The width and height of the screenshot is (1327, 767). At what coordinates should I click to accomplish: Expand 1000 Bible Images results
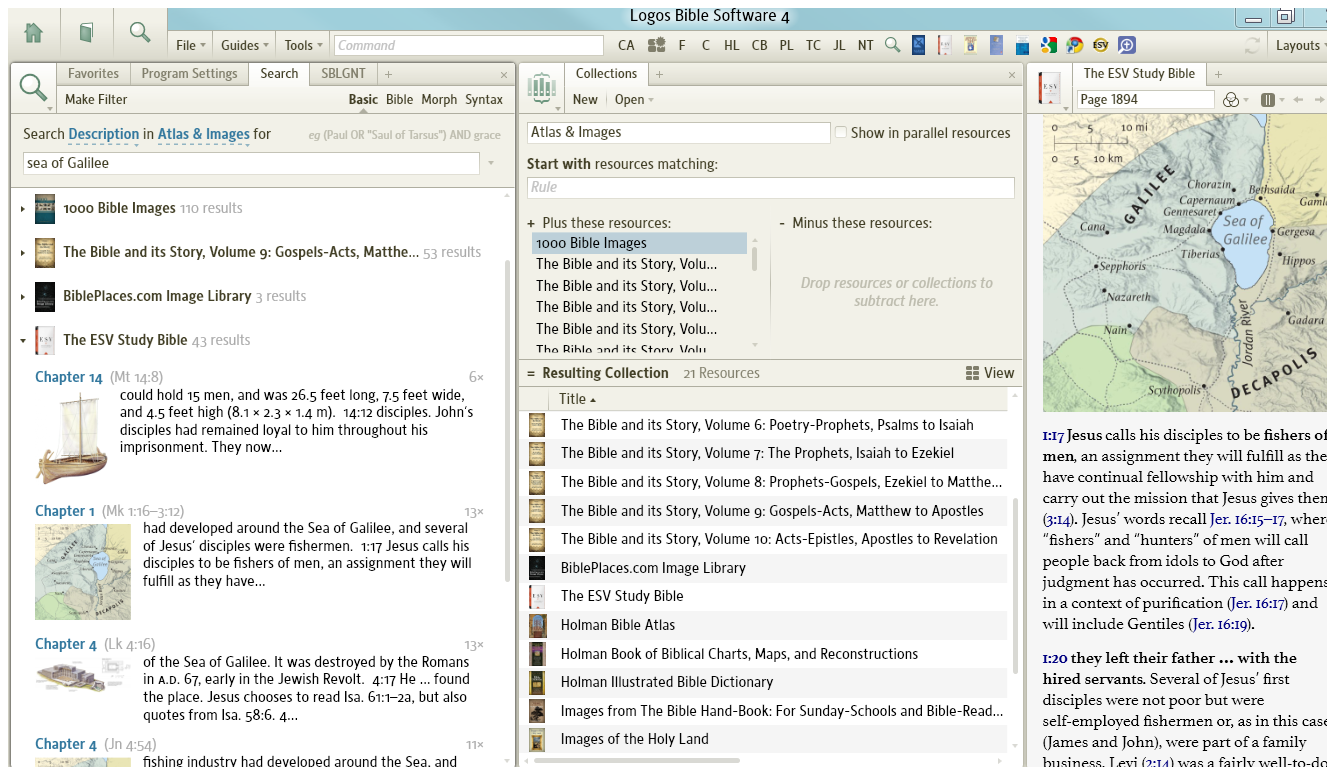22,209
